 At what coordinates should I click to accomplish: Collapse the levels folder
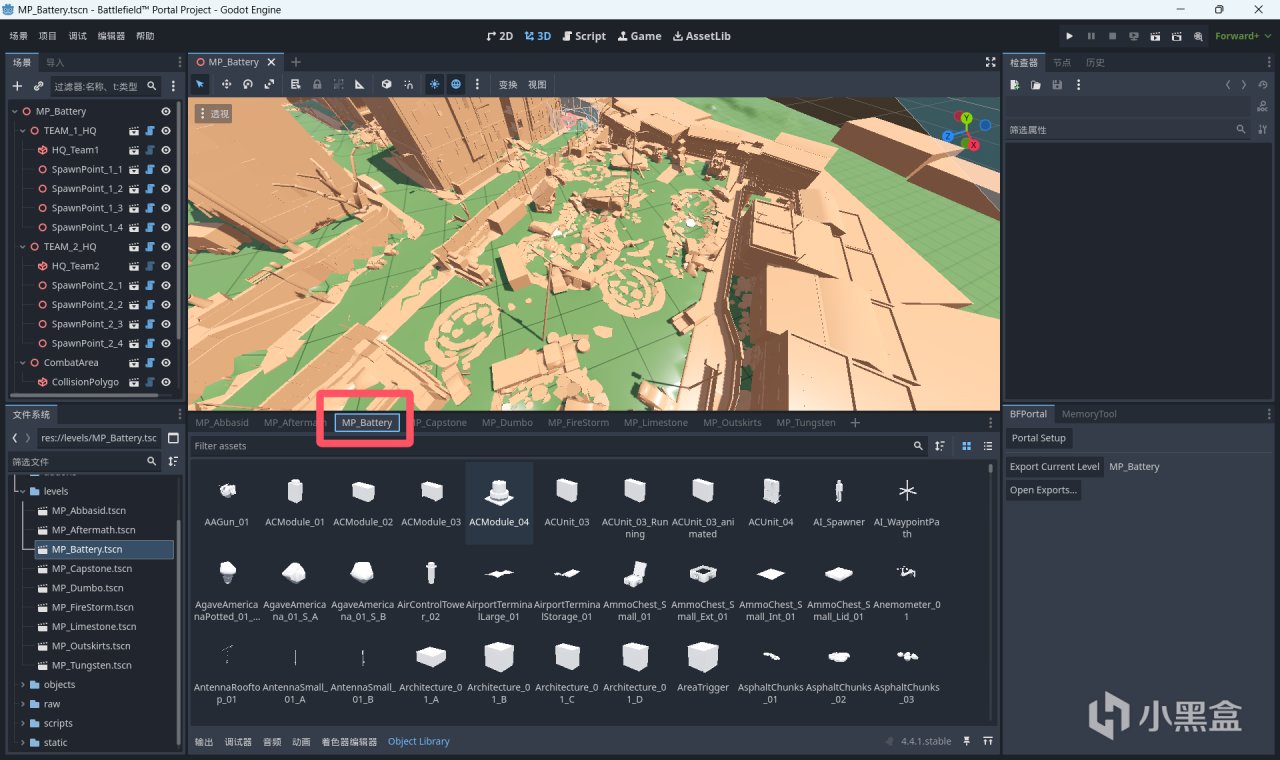click(x=21, y=492)
